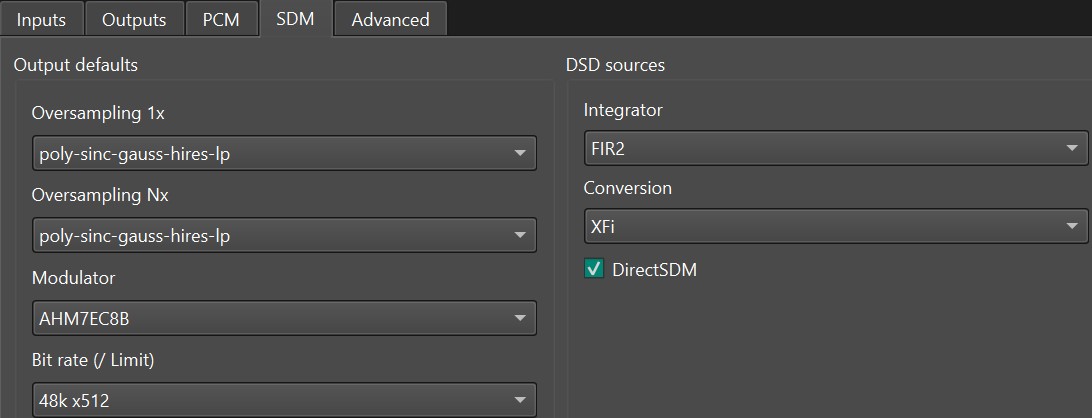Click the AHM7EC8B Modulator combo box
Screen dimensions: 1092x418
click(x=270, y=318)
